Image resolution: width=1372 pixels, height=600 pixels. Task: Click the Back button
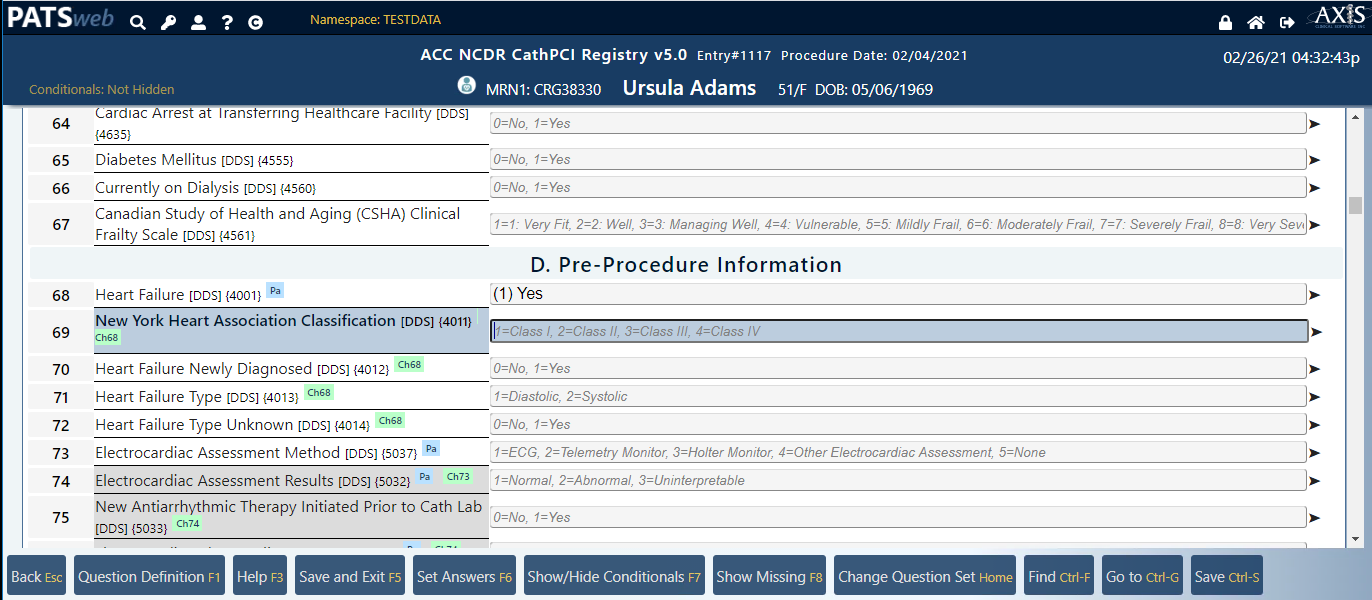click(x=36, y=576)
